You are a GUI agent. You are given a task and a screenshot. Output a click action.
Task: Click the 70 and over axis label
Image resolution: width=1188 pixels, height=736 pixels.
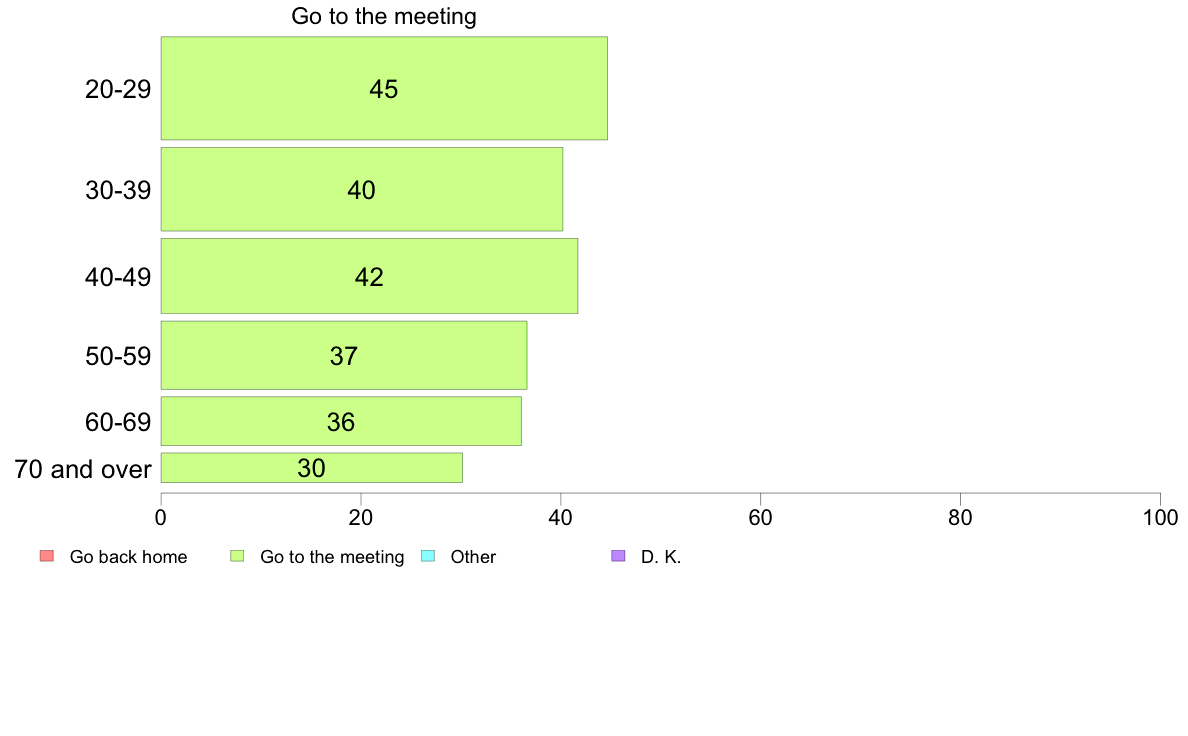(83, 469)
